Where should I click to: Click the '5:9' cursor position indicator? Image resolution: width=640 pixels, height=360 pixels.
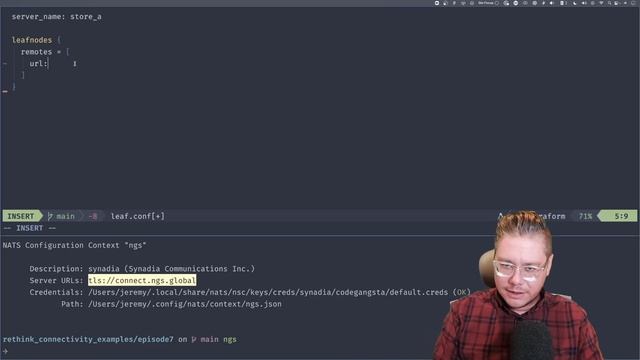(621, 216)
